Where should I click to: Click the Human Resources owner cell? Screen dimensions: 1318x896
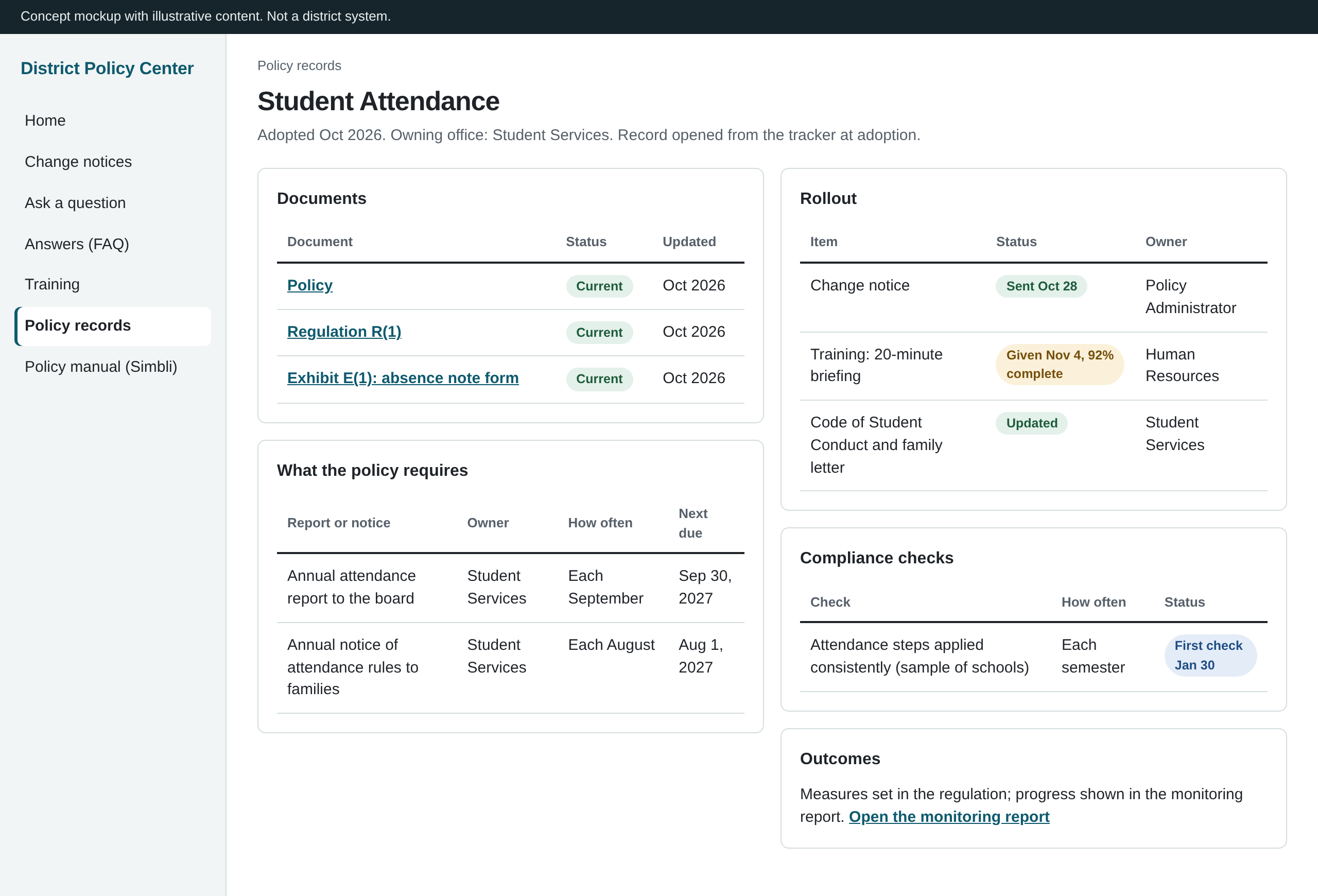coord(1182,365)
